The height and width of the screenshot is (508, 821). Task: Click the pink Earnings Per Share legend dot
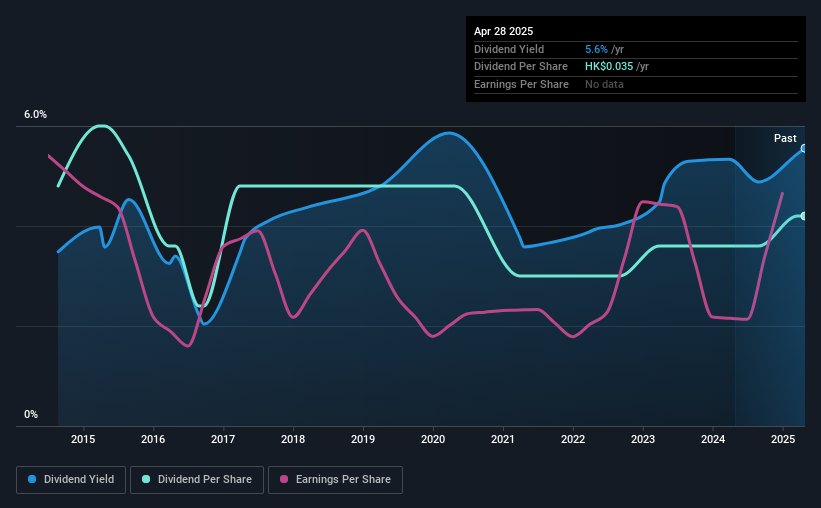(284, 479)
